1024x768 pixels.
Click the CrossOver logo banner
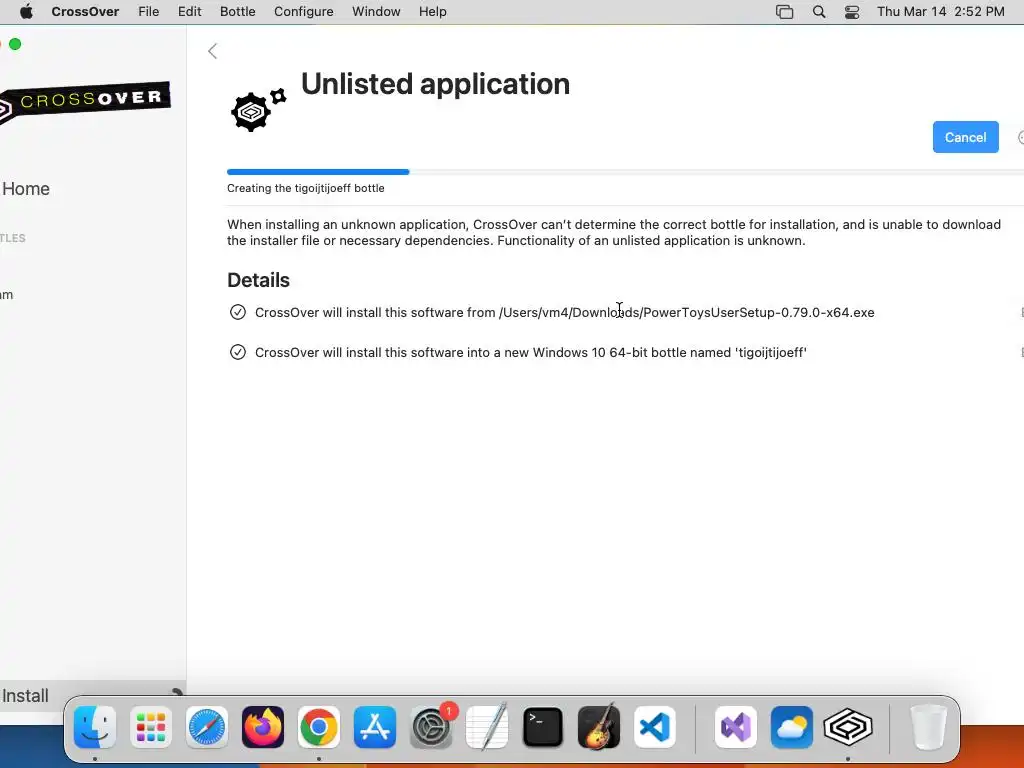click(x=85, y=102)
